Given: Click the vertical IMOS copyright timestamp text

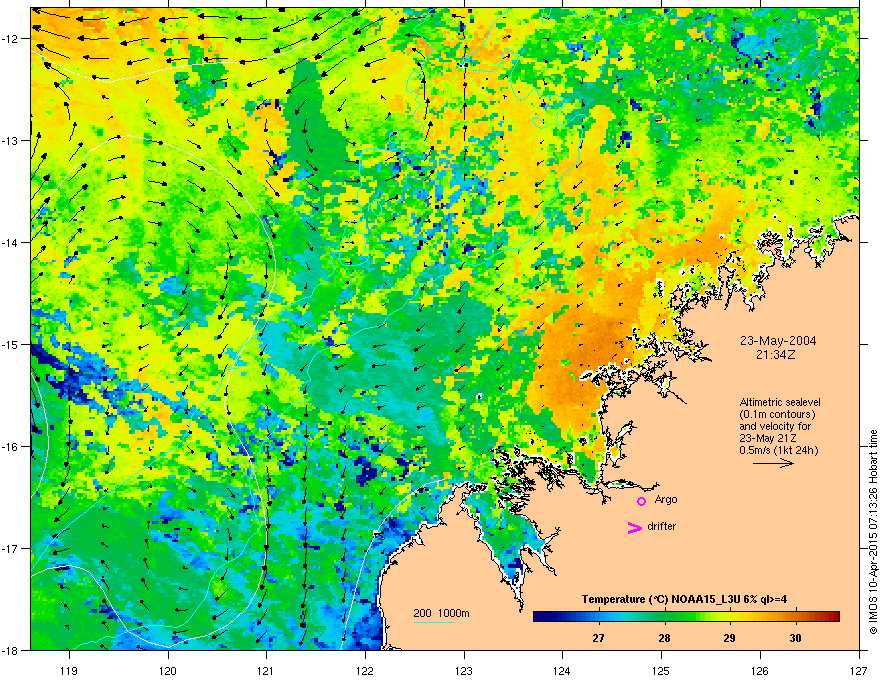Looking at the screenshot, I should tap(873, 531).
